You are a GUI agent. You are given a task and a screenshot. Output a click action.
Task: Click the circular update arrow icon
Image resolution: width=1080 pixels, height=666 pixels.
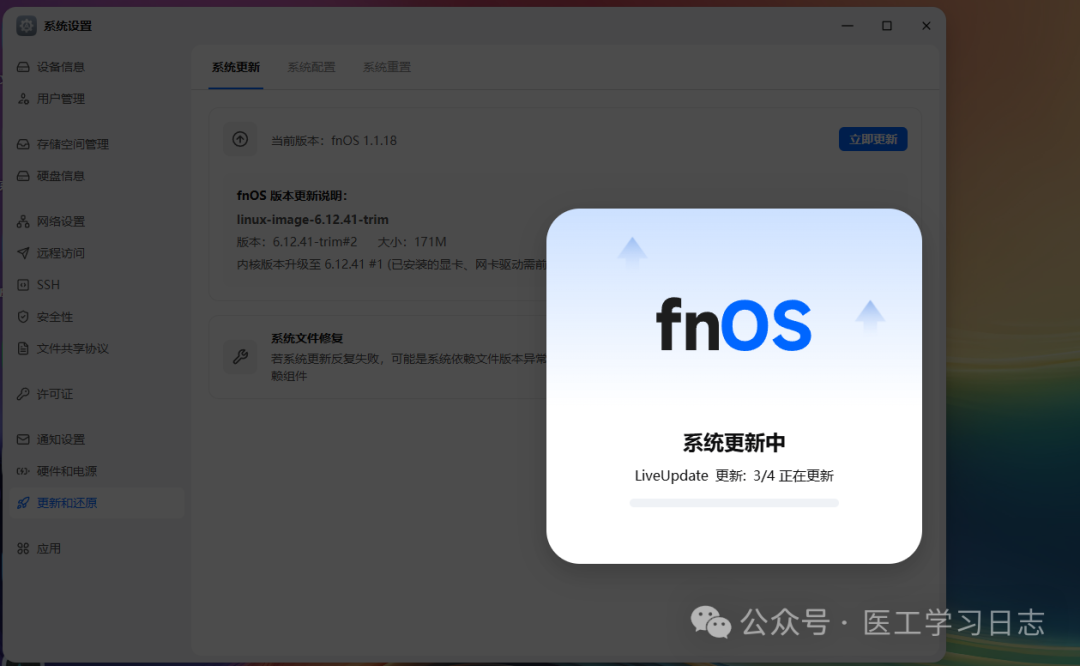point(240,139)
